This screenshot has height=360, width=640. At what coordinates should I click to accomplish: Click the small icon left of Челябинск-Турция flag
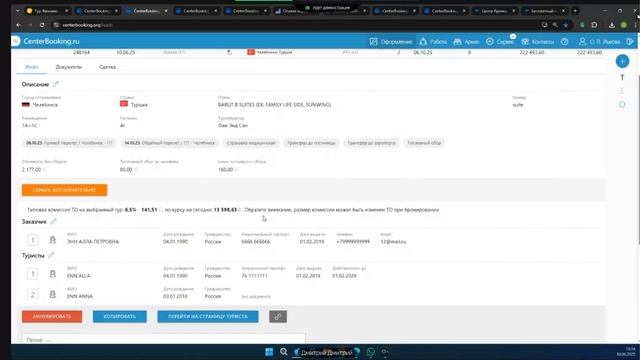pos(229,52)
